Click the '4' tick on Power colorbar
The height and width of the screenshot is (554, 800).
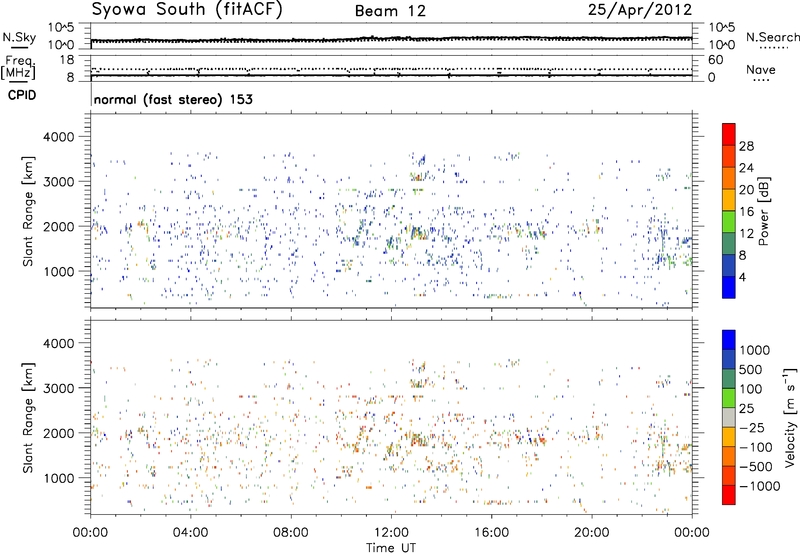743,277
